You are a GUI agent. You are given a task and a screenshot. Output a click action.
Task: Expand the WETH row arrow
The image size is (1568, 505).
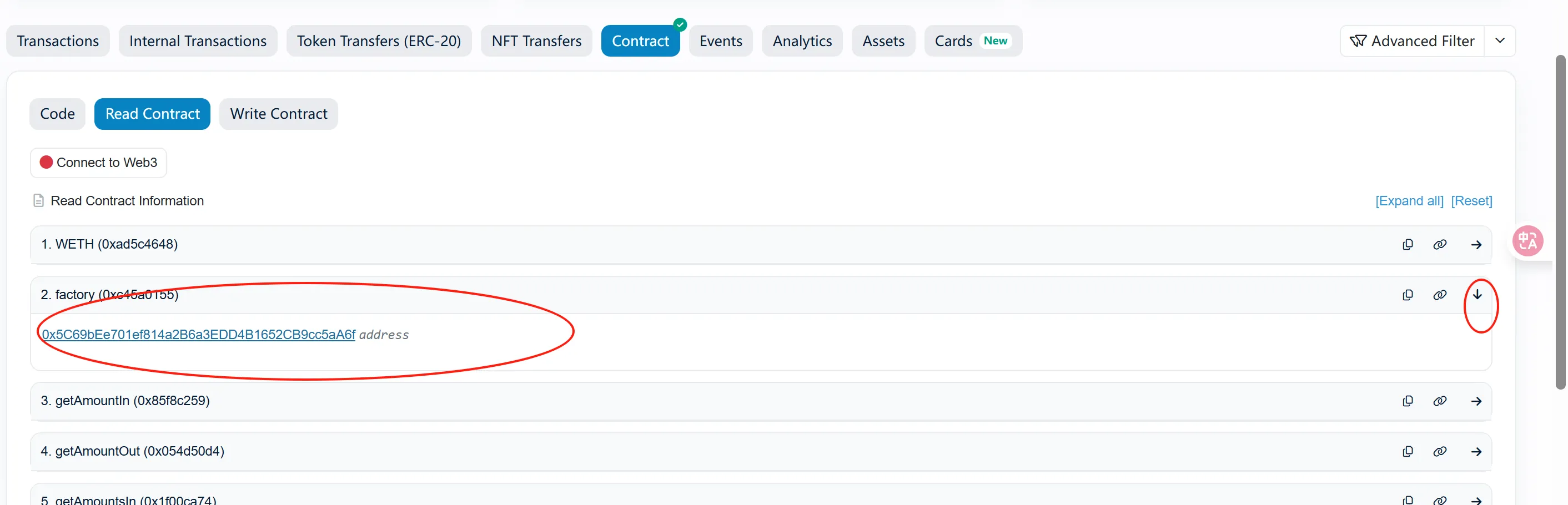pyautogui.click(x=1476, y=245)
